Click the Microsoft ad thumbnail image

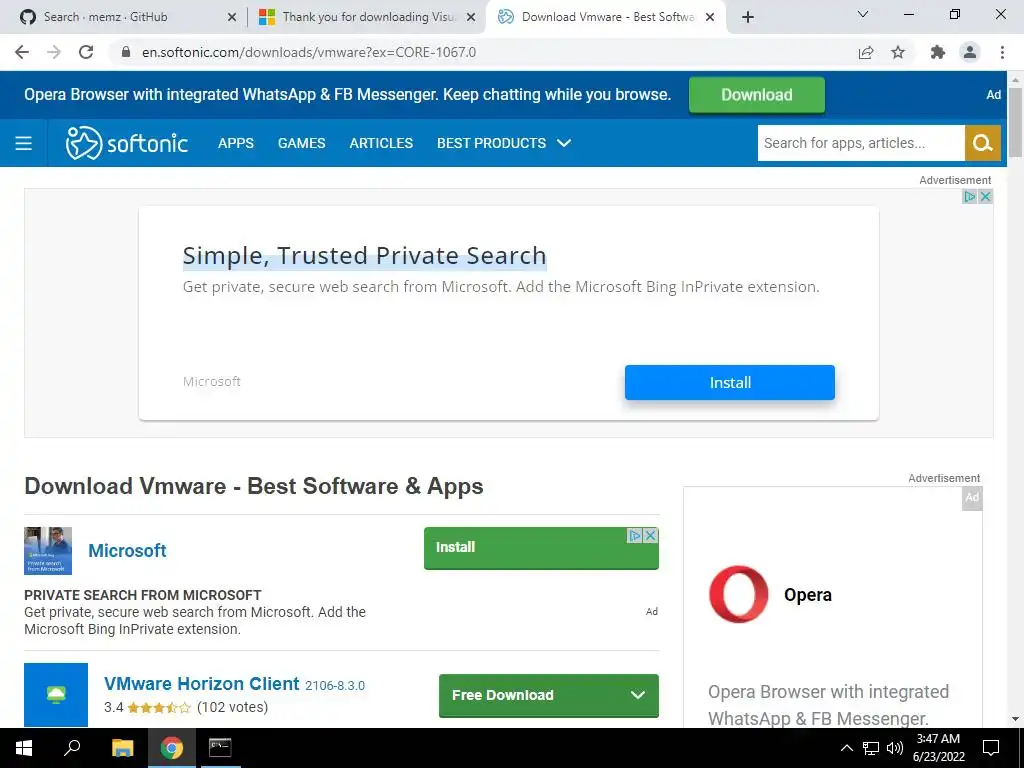tap(48, 551)
